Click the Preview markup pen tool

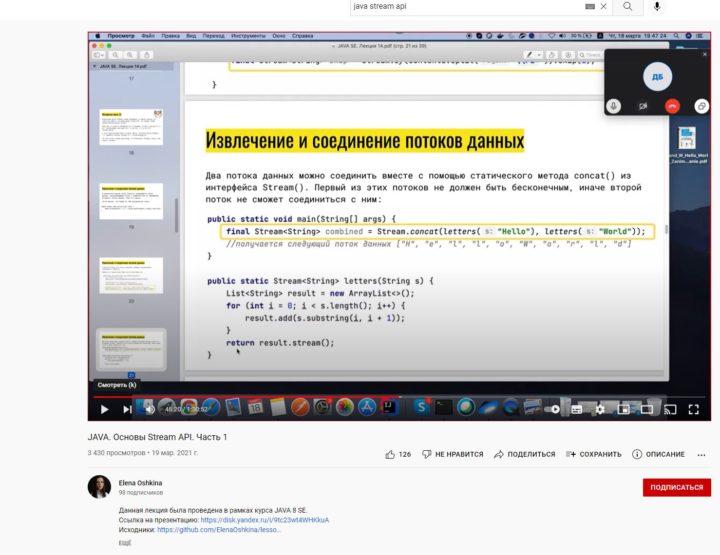pyautogui.click(x=529, y=55)
